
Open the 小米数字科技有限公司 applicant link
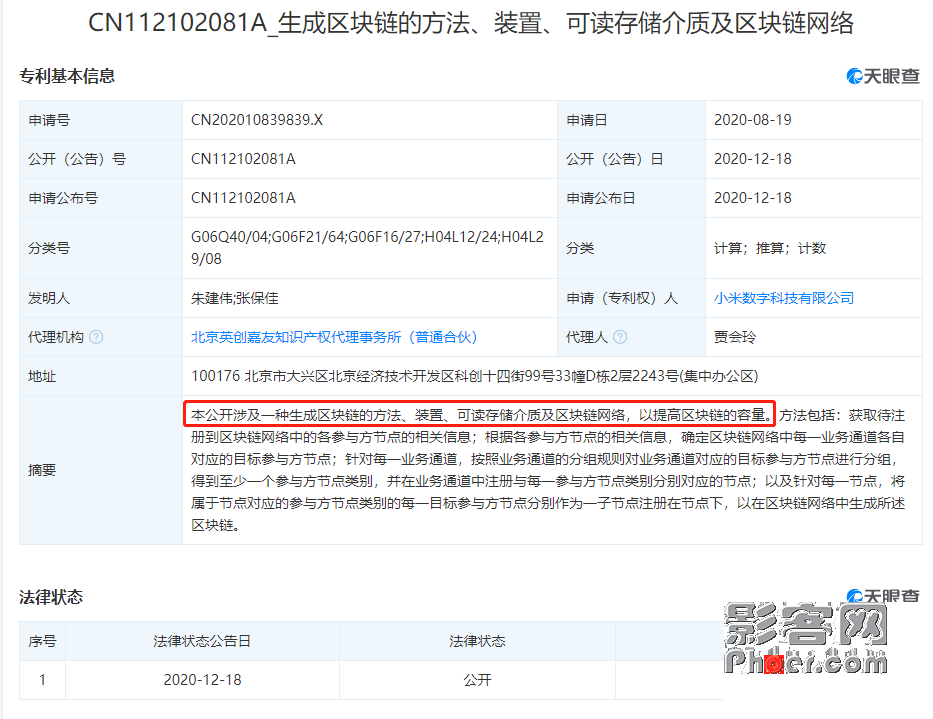(784, 298)
